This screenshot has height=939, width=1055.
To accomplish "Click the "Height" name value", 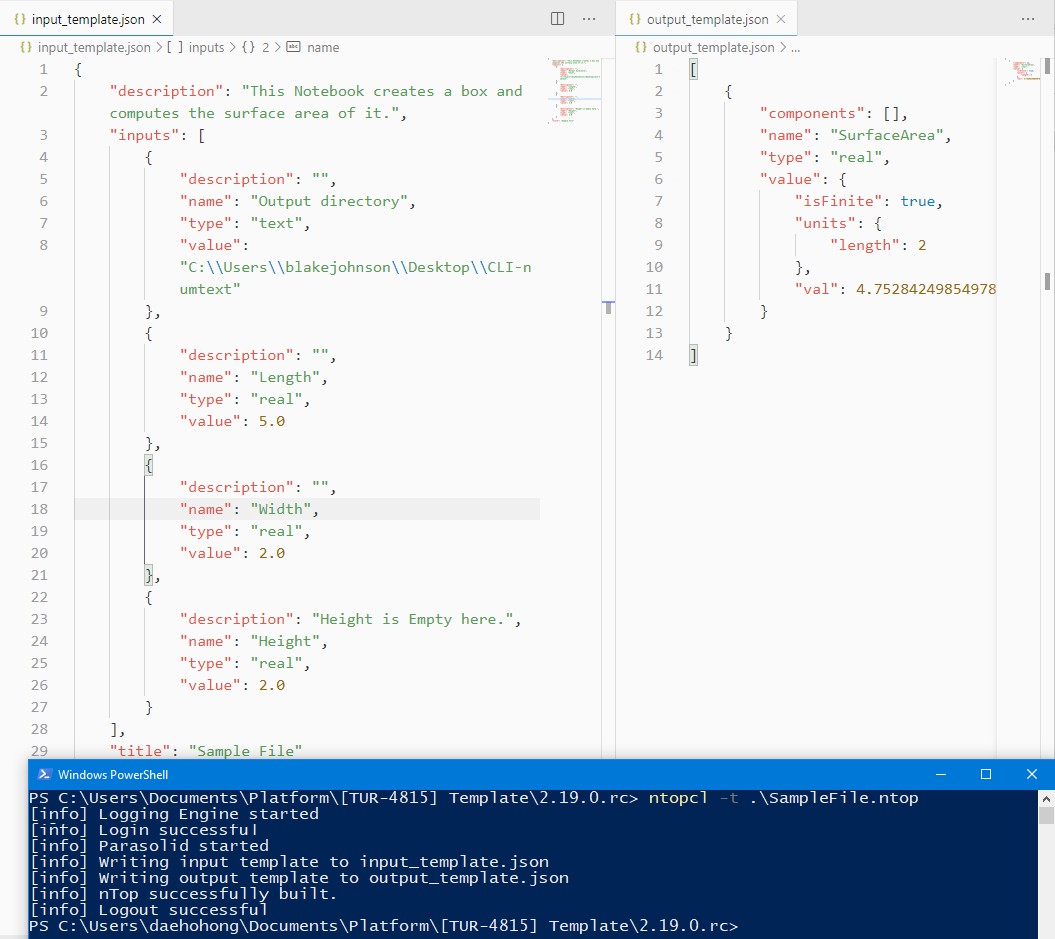I will [x=285, y=641].
